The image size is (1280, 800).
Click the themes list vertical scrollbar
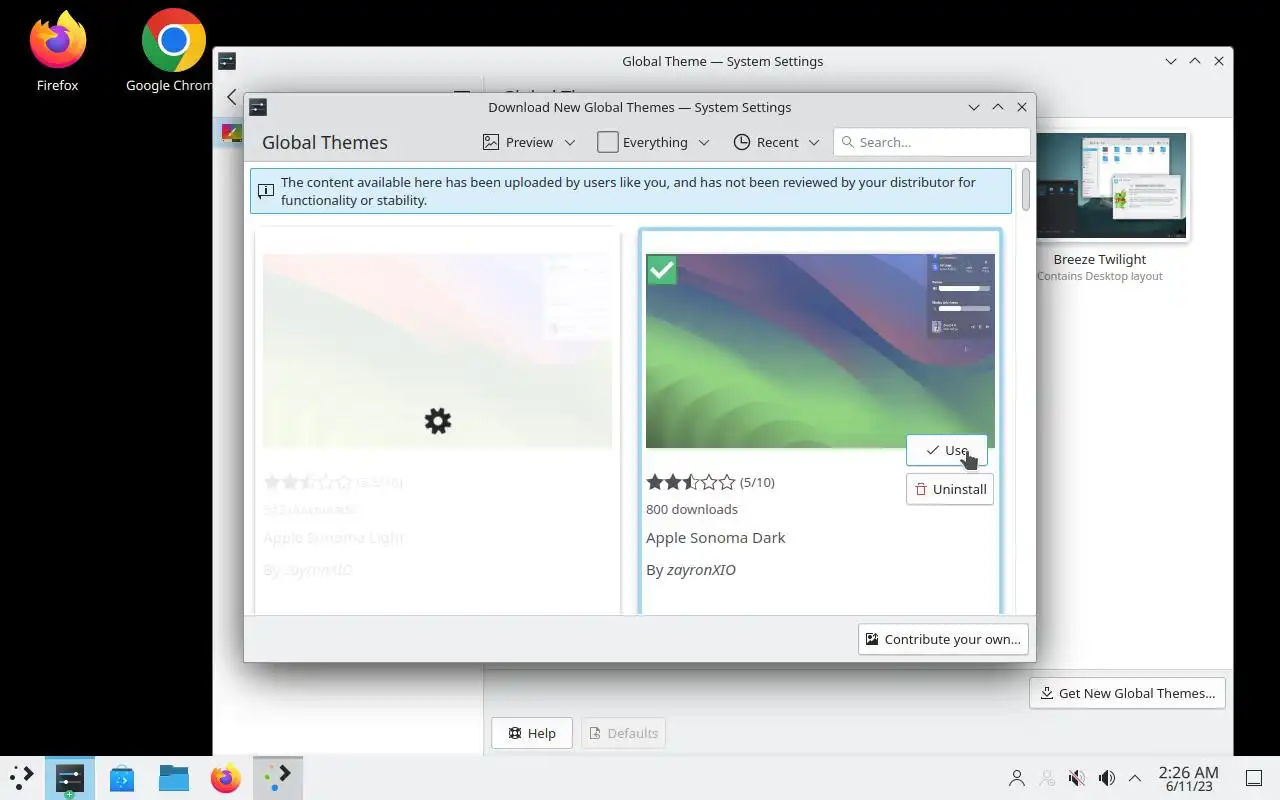coord(1025,190)
